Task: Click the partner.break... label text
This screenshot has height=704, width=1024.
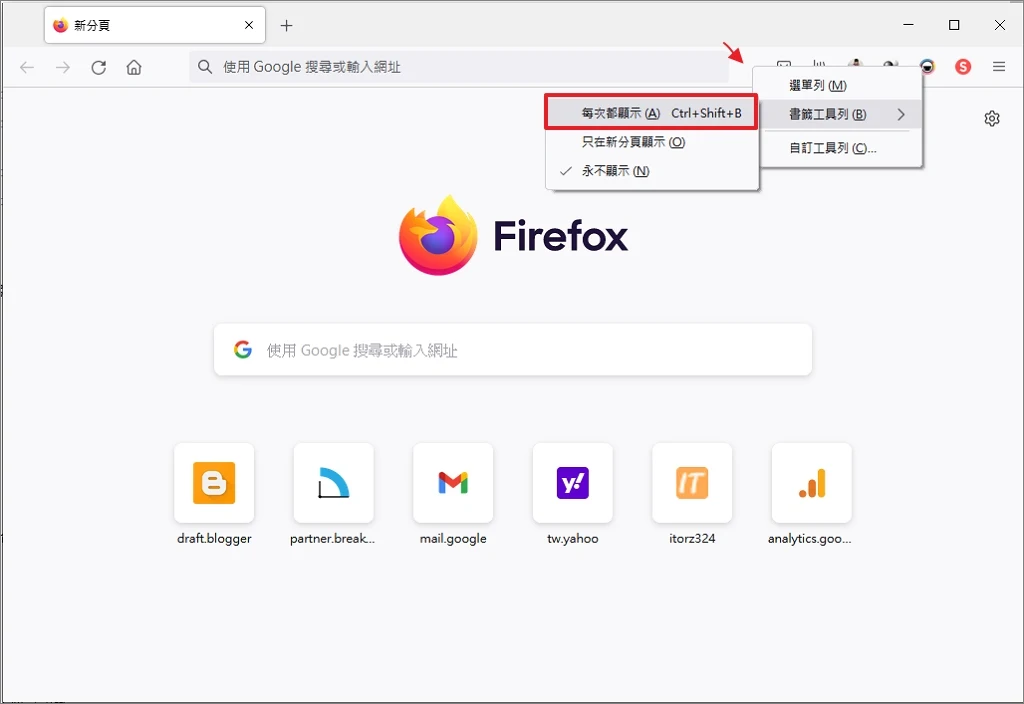Action: click(332, 539)
